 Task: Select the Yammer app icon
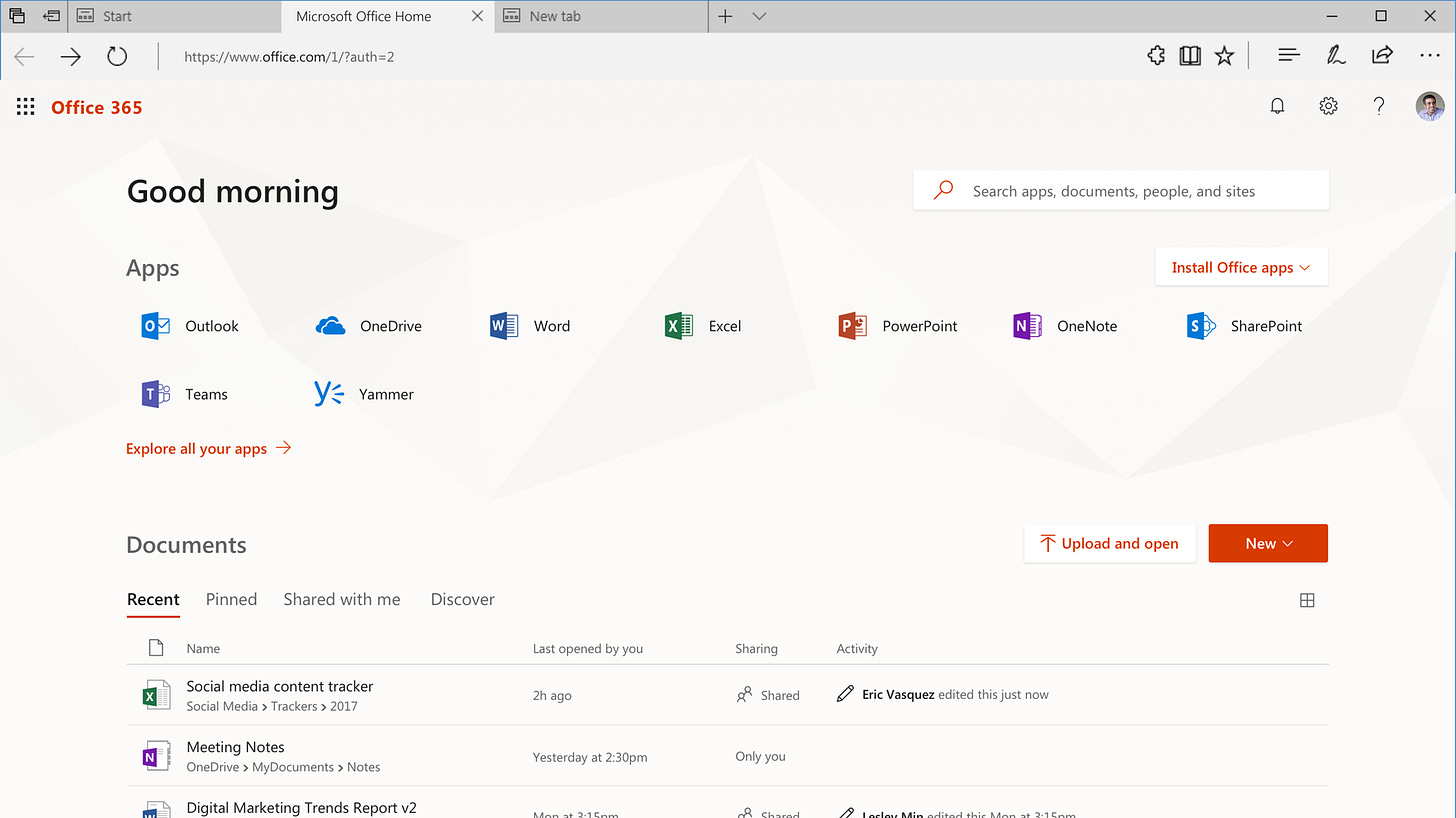click(328, 393)
